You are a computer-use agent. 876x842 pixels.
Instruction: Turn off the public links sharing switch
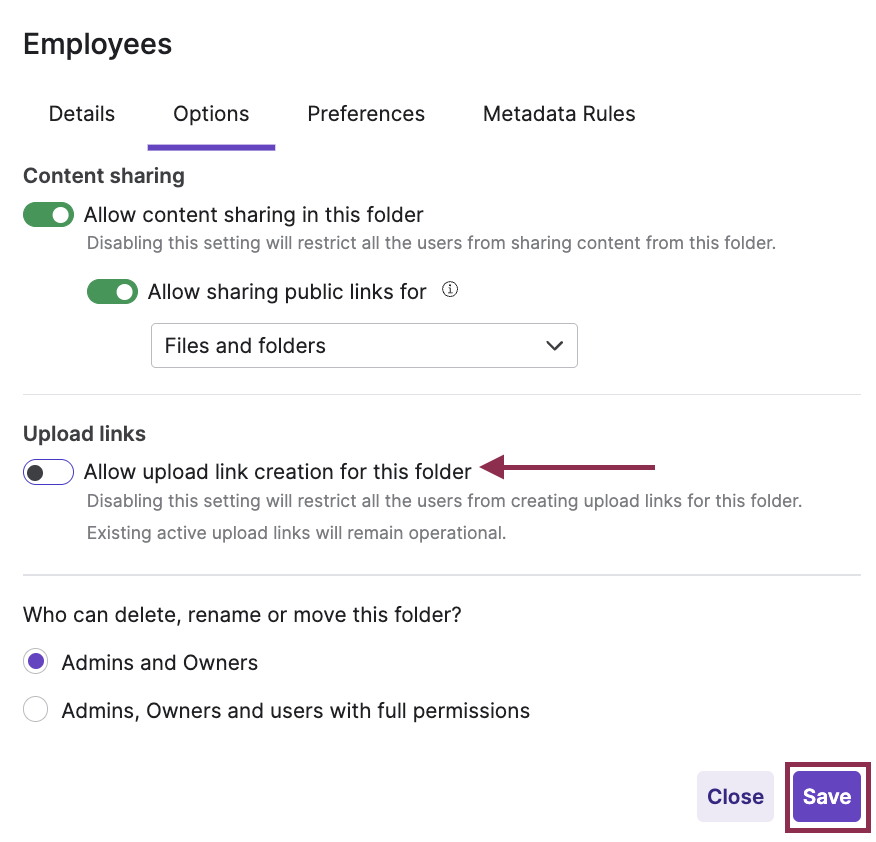click(112, 292)
